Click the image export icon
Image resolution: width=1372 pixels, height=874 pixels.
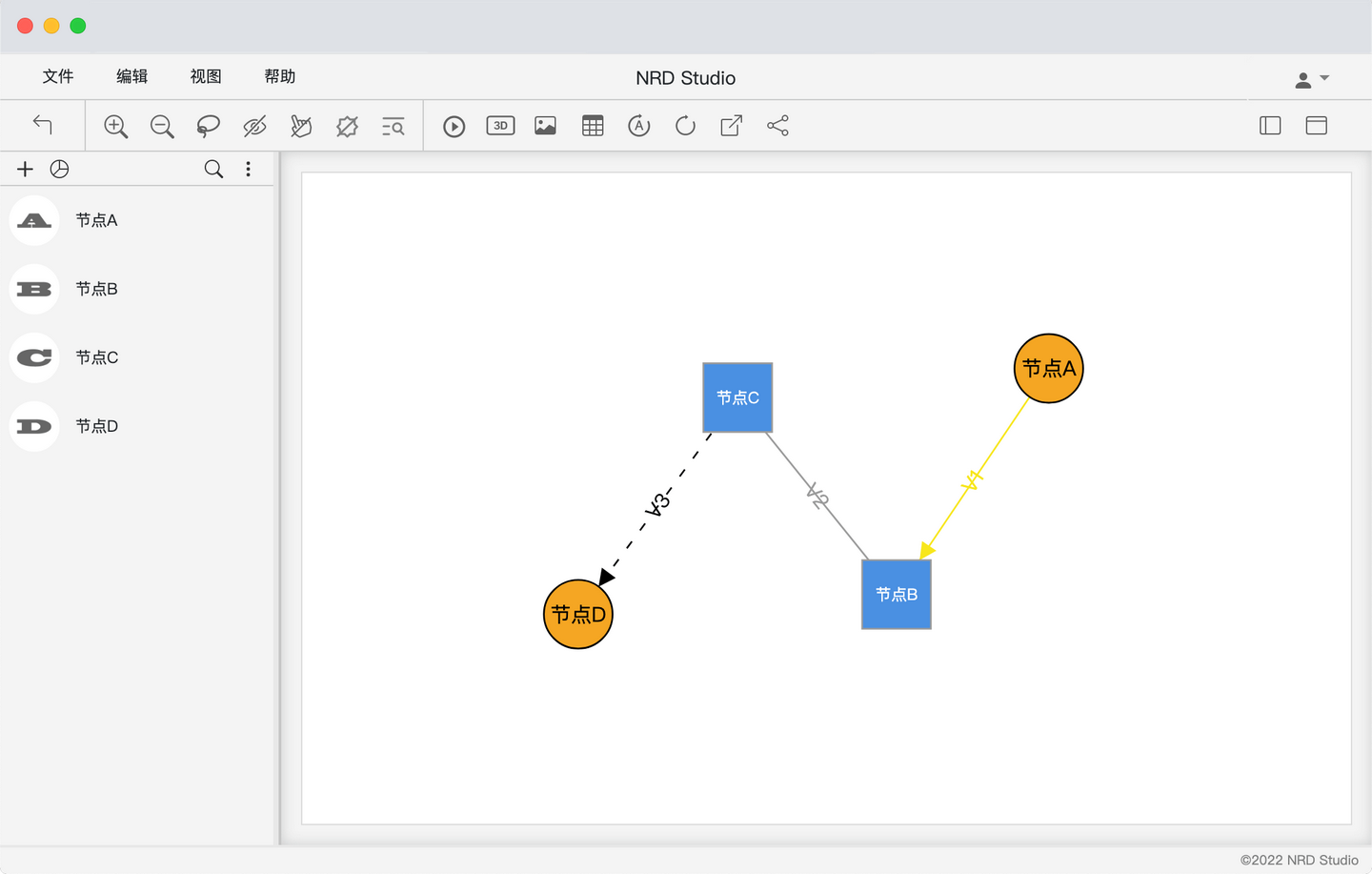[x=546, y=125]
